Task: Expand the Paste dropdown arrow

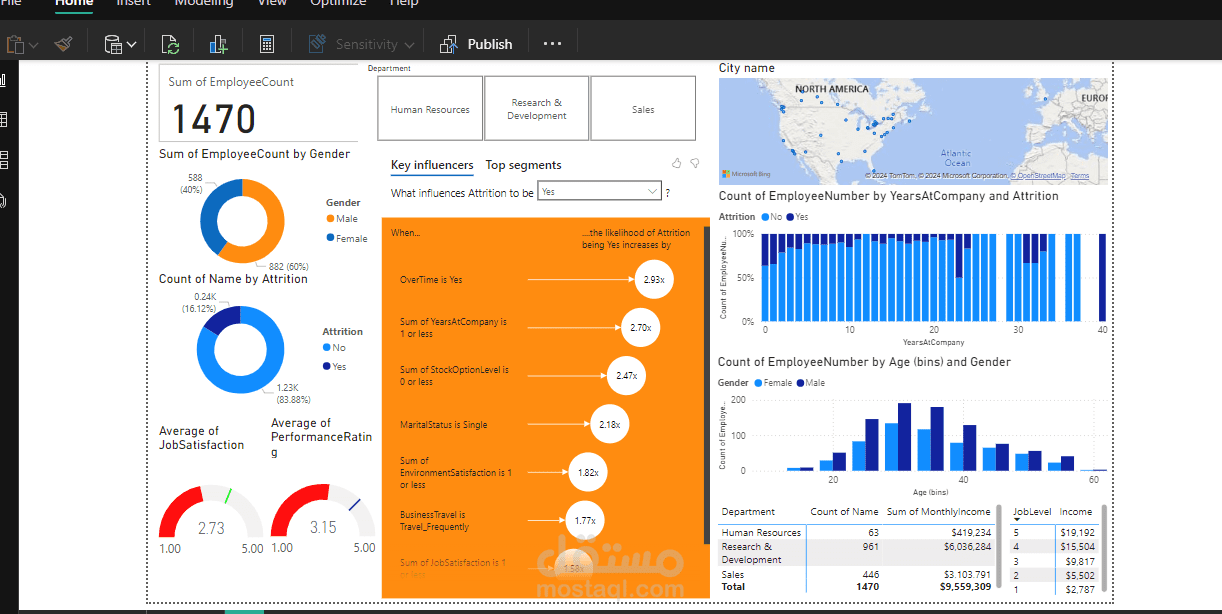Action: (34, 45)
